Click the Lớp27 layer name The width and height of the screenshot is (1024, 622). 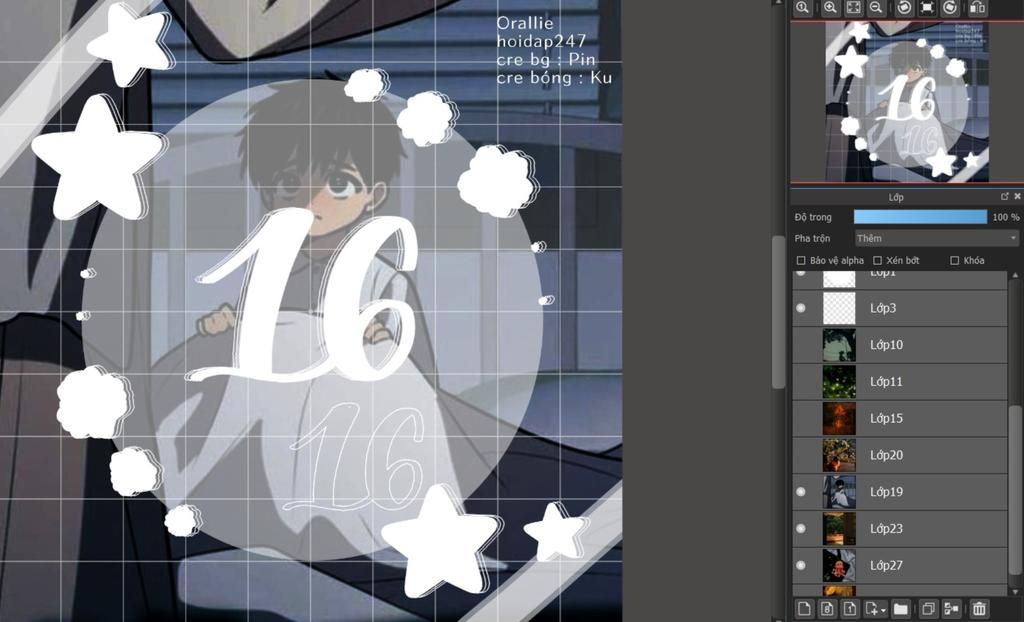click(x=886, y=566)
